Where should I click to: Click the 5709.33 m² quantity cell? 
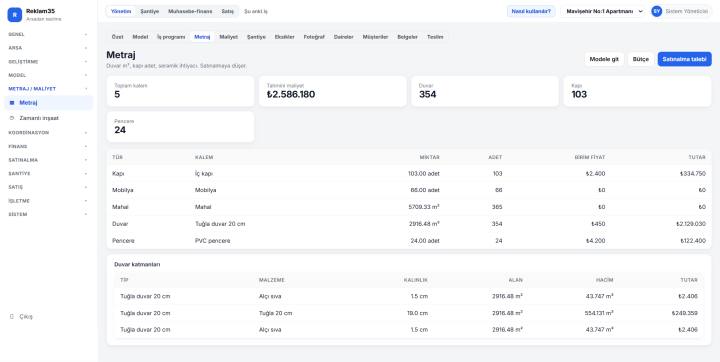(x=424, y=207)
